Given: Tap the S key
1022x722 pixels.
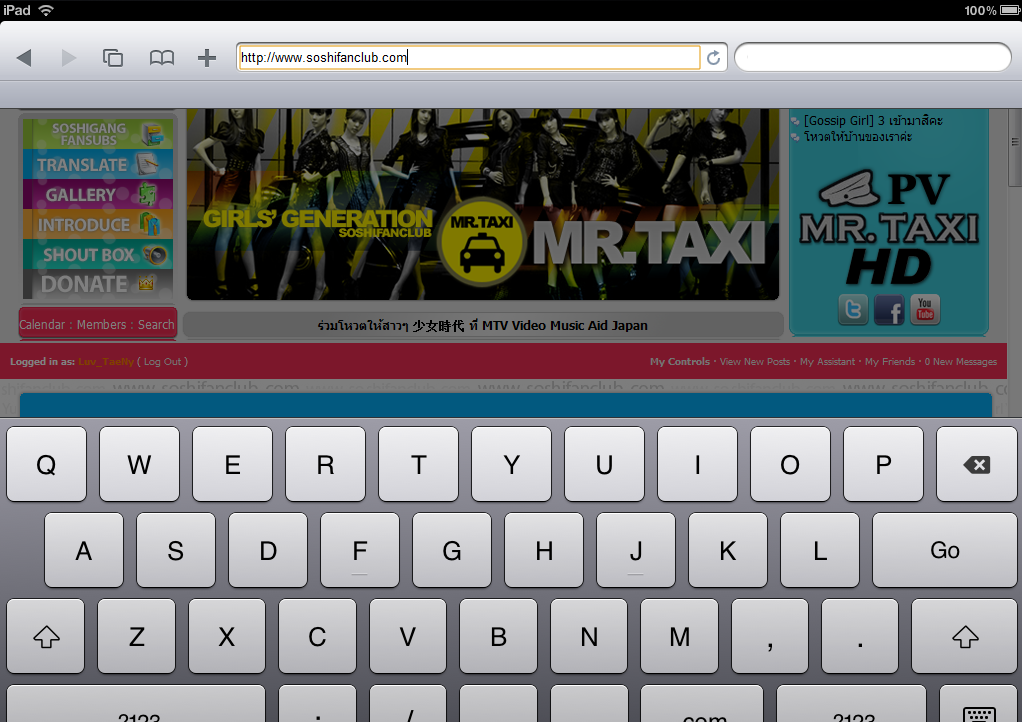Looking at the screenshot, I should pyautogui.click(x=175, y=550).
